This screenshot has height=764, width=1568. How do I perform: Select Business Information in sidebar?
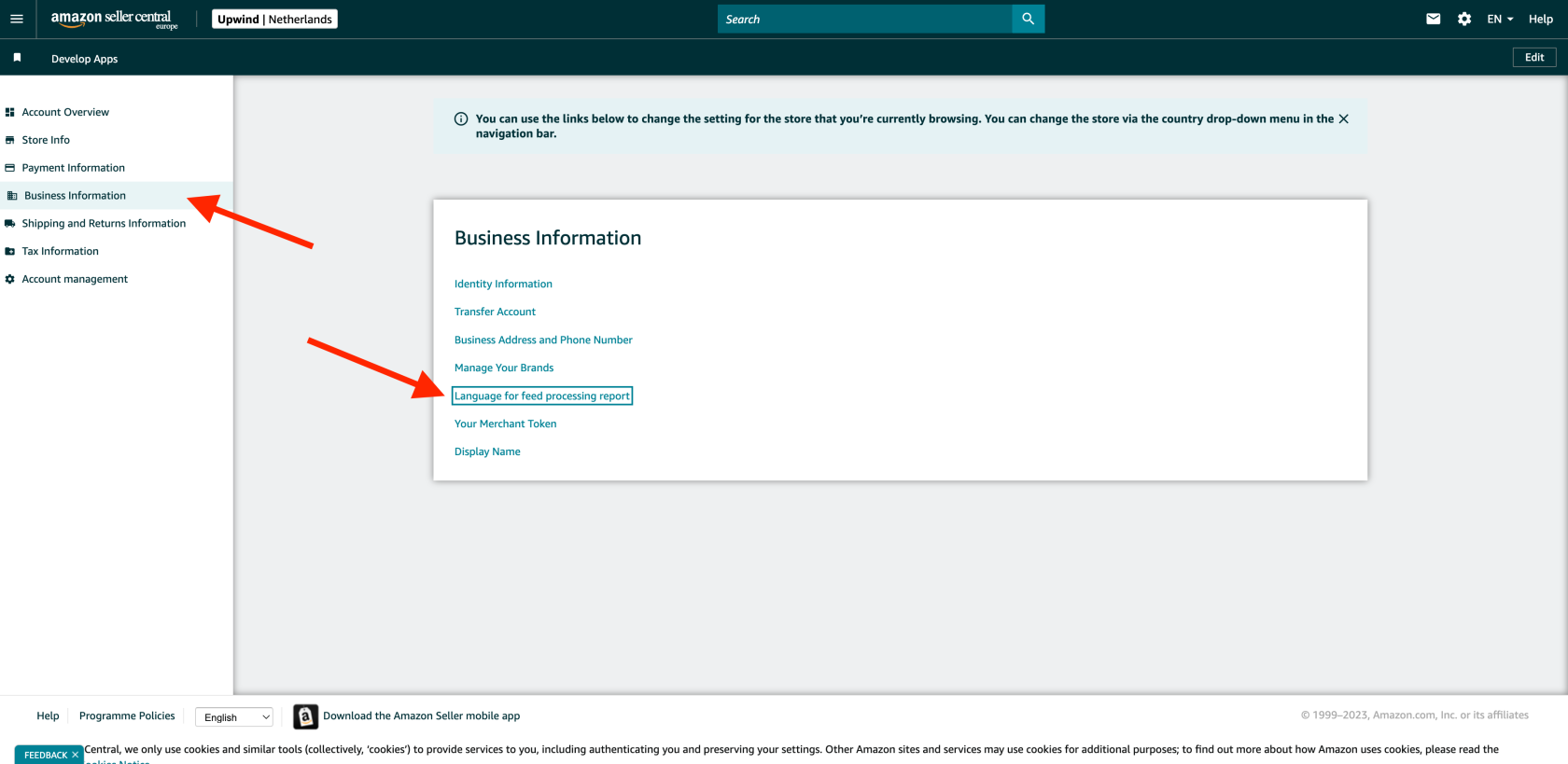click(x=75, y=196)
